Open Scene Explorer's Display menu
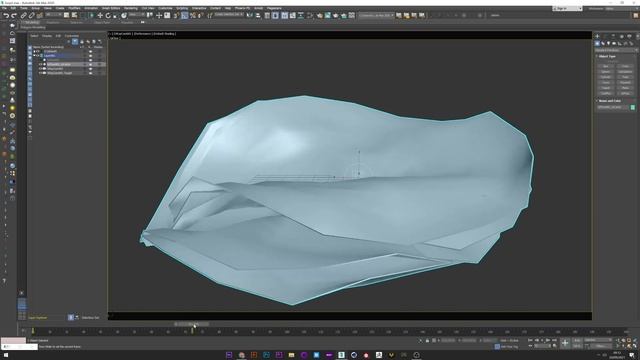 click(47, 36)
